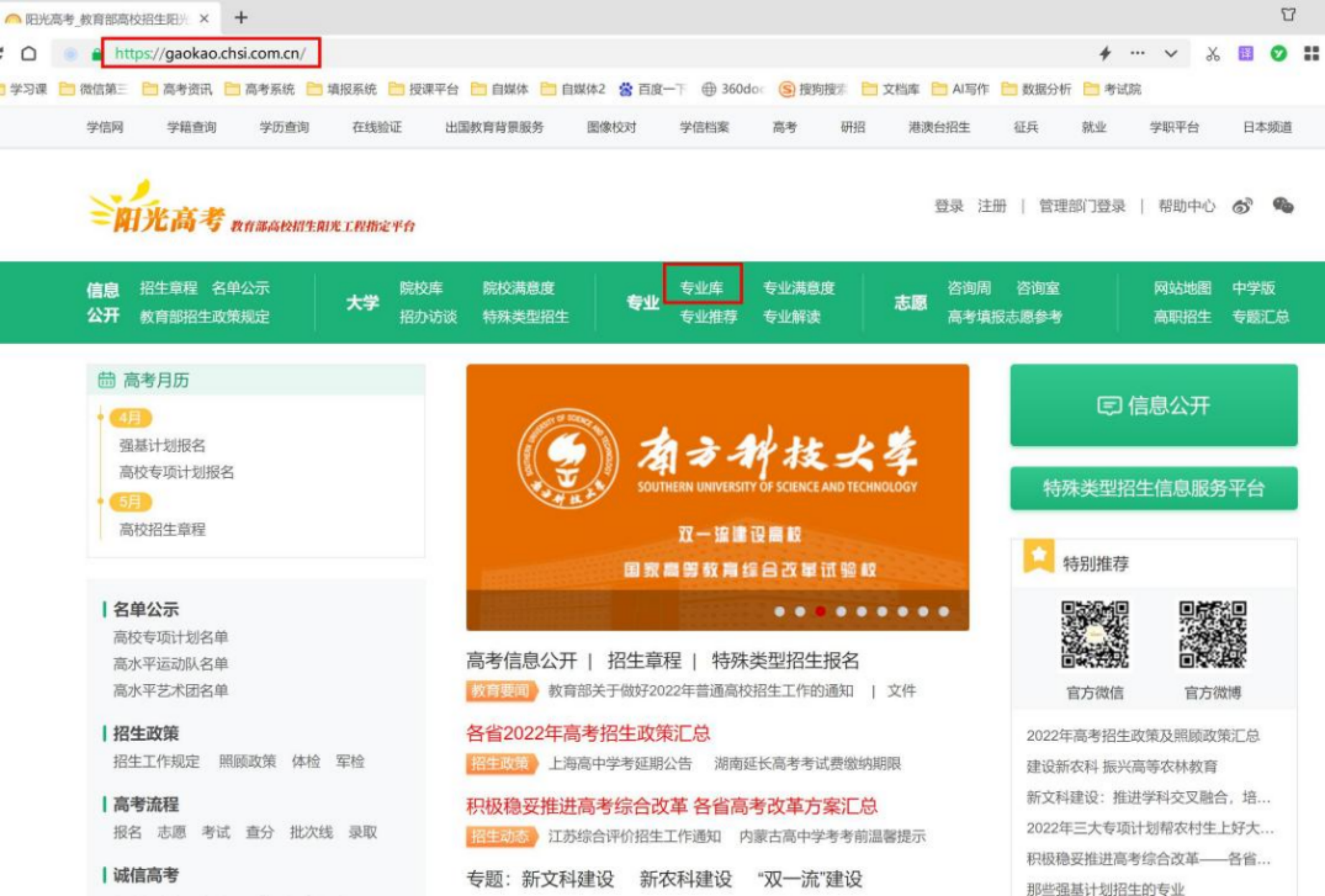Open 学历查询 in top navigation
Viewport: 1325px width, 896px height.
click(x=284, y=127)
